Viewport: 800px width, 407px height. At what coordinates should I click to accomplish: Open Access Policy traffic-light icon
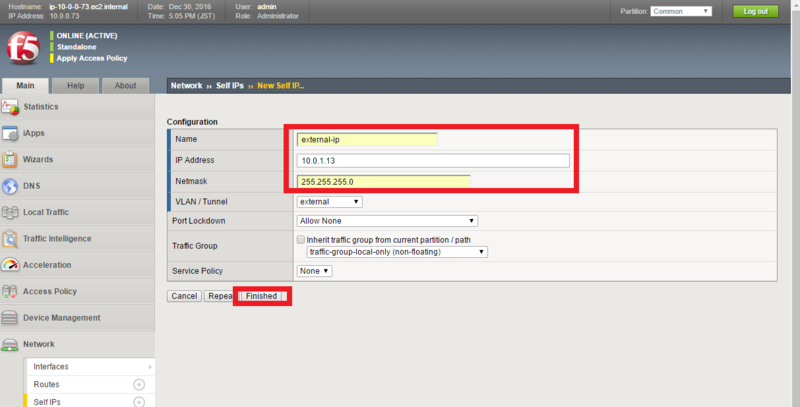click(x=10, y=291)
